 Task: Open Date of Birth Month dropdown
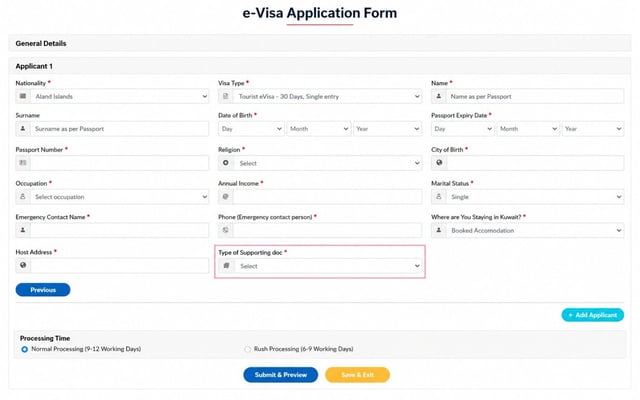319,129
